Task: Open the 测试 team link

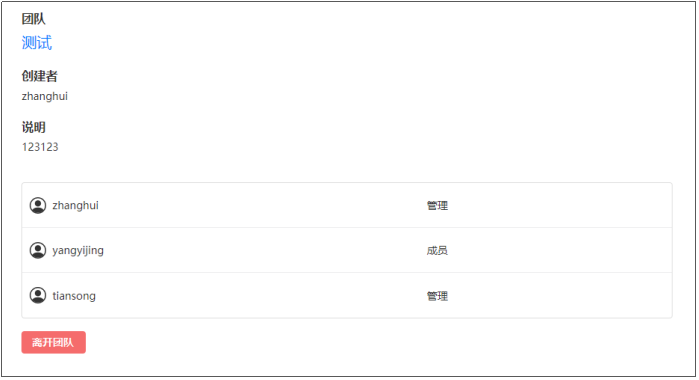Action: pos(37,43)
